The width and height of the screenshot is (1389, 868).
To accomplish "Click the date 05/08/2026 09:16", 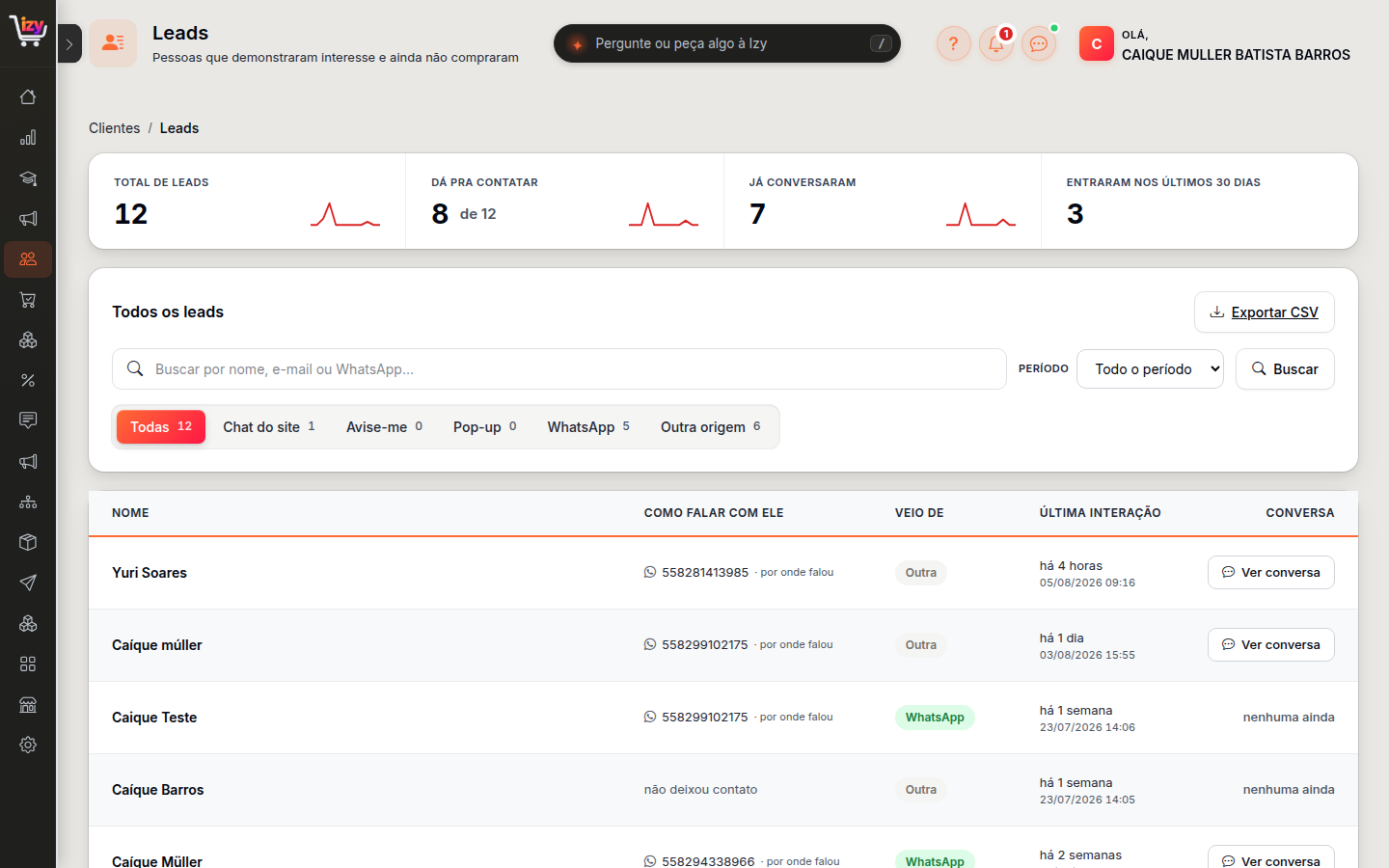I will [1087, 583].
